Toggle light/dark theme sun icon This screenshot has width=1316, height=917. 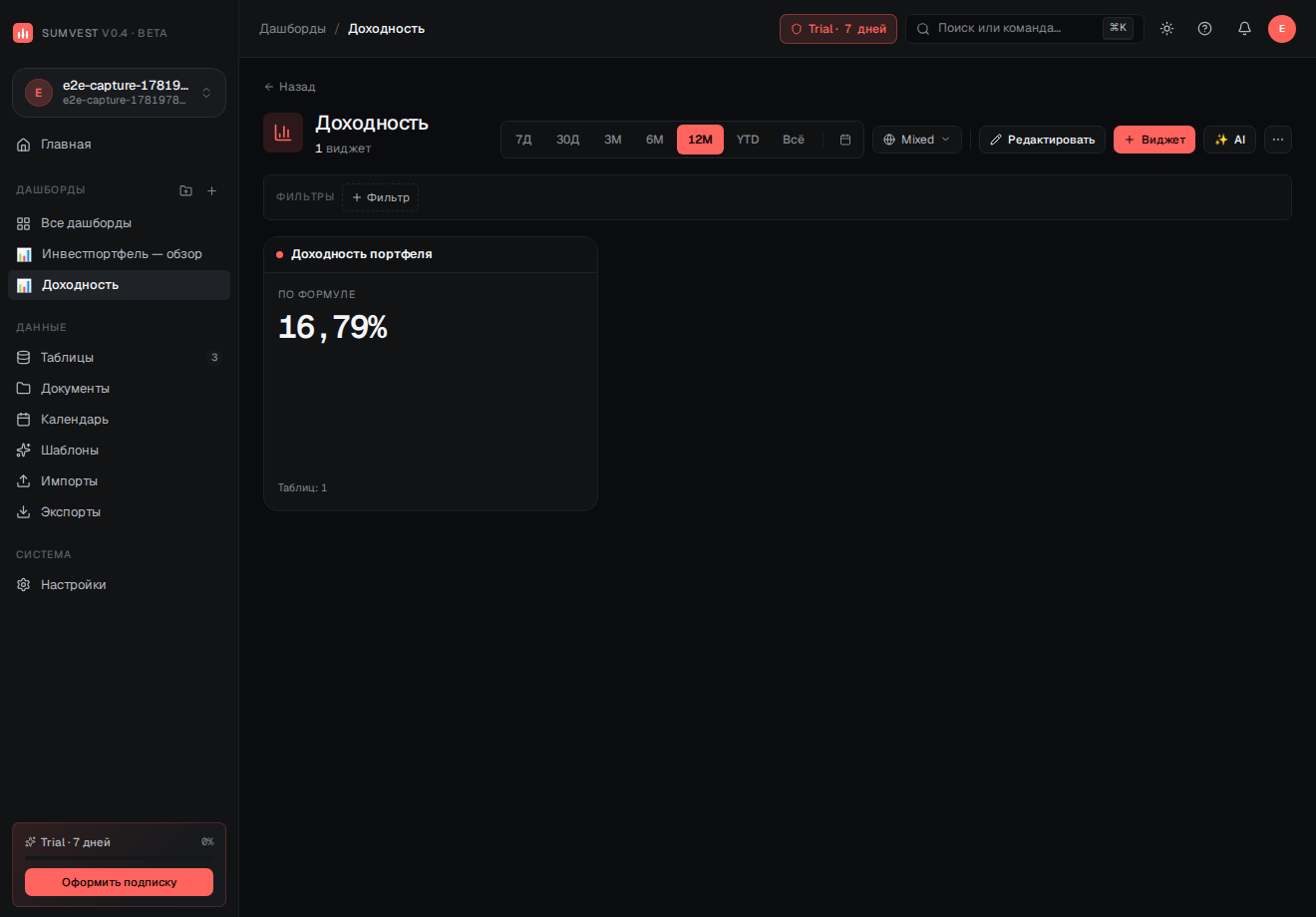point(1166,29)
